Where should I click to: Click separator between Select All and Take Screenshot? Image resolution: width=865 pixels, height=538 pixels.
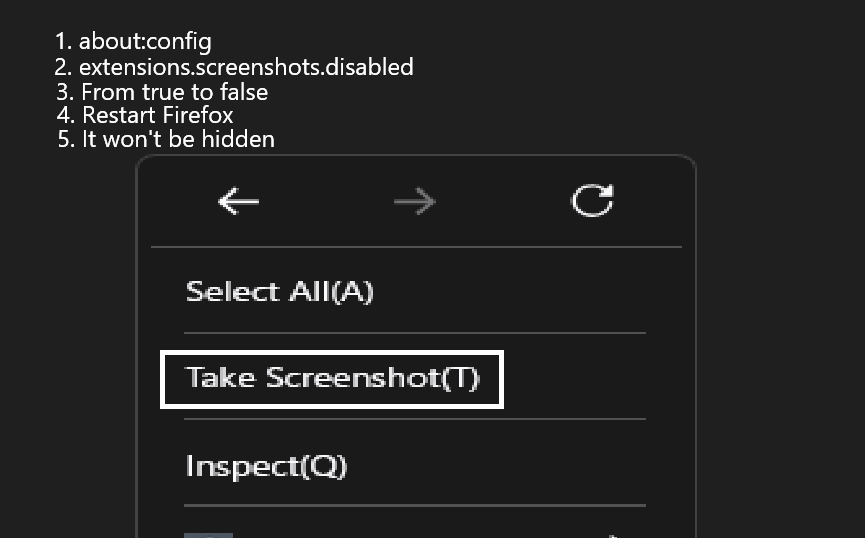[x=415, y=333]
